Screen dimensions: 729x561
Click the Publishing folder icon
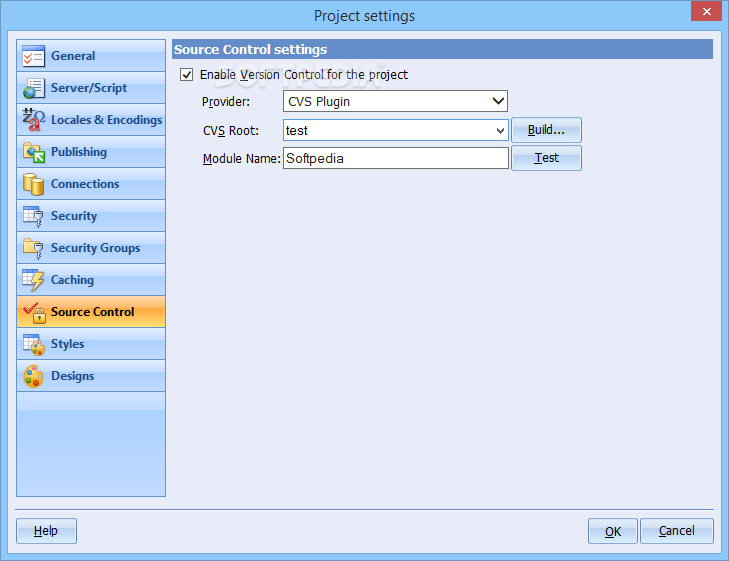coord(33,152)
